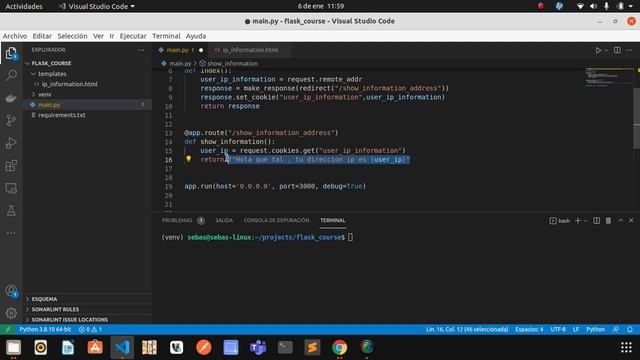This screenshot has height=360, width=640.
Task: Open the Editar menu
Action: click(42, 36)
